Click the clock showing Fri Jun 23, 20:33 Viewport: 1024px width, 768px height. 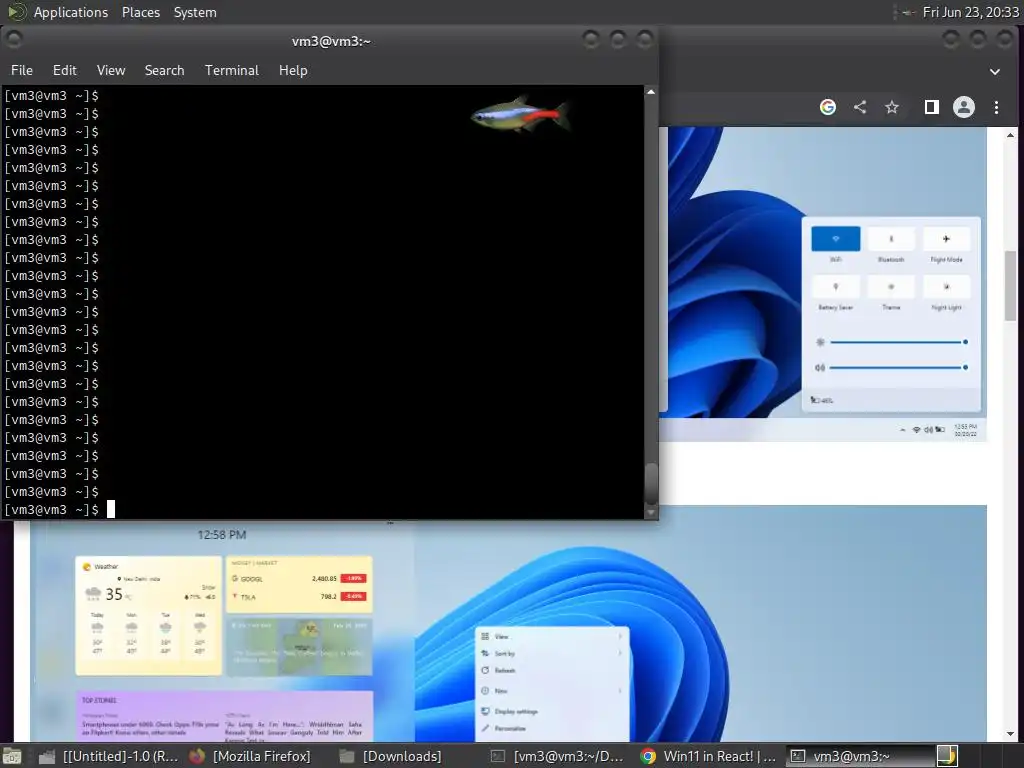[x=970, y=12]
